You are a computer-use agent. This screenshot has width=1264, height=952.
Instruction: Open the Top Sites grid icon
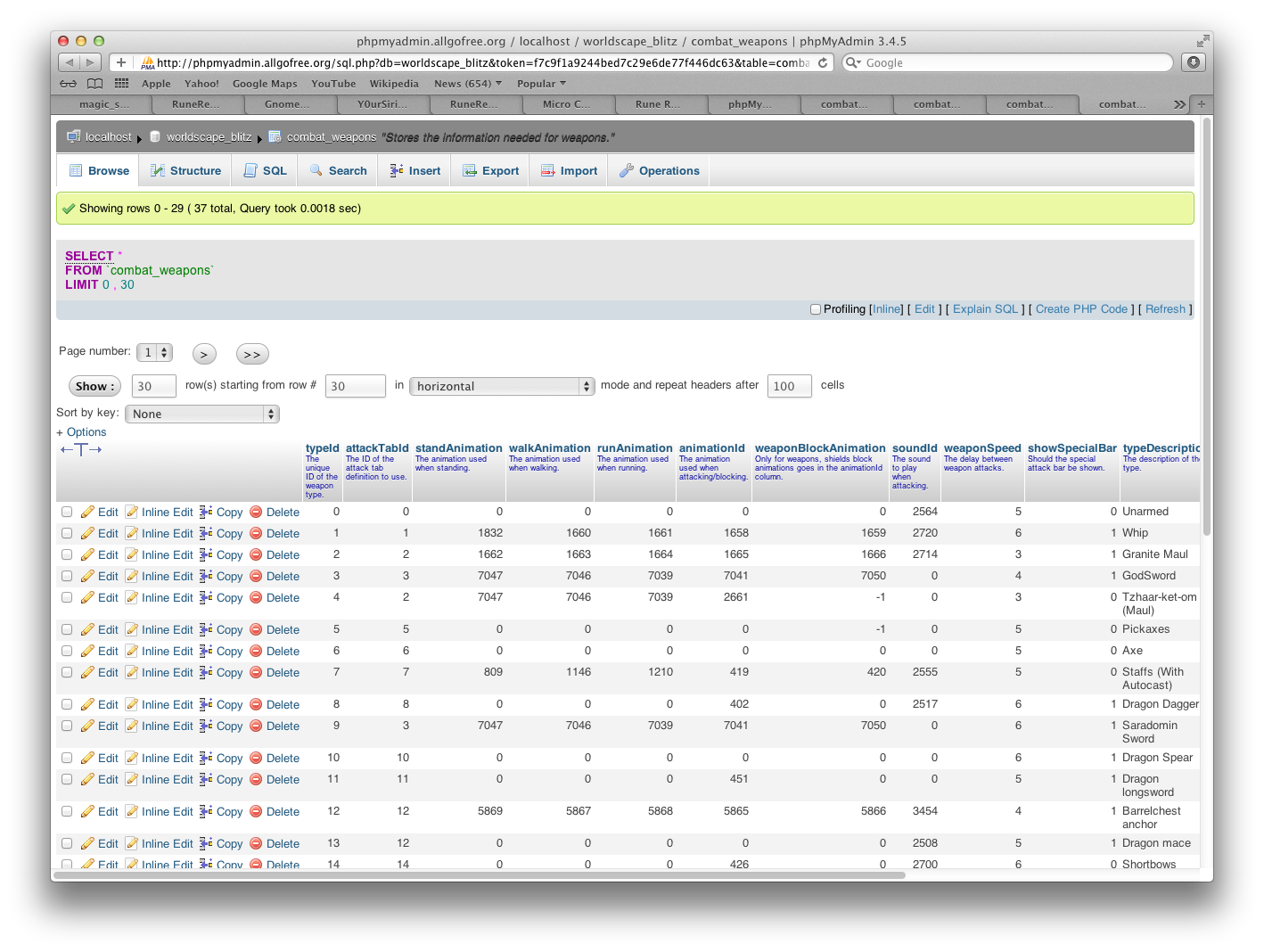121,84
